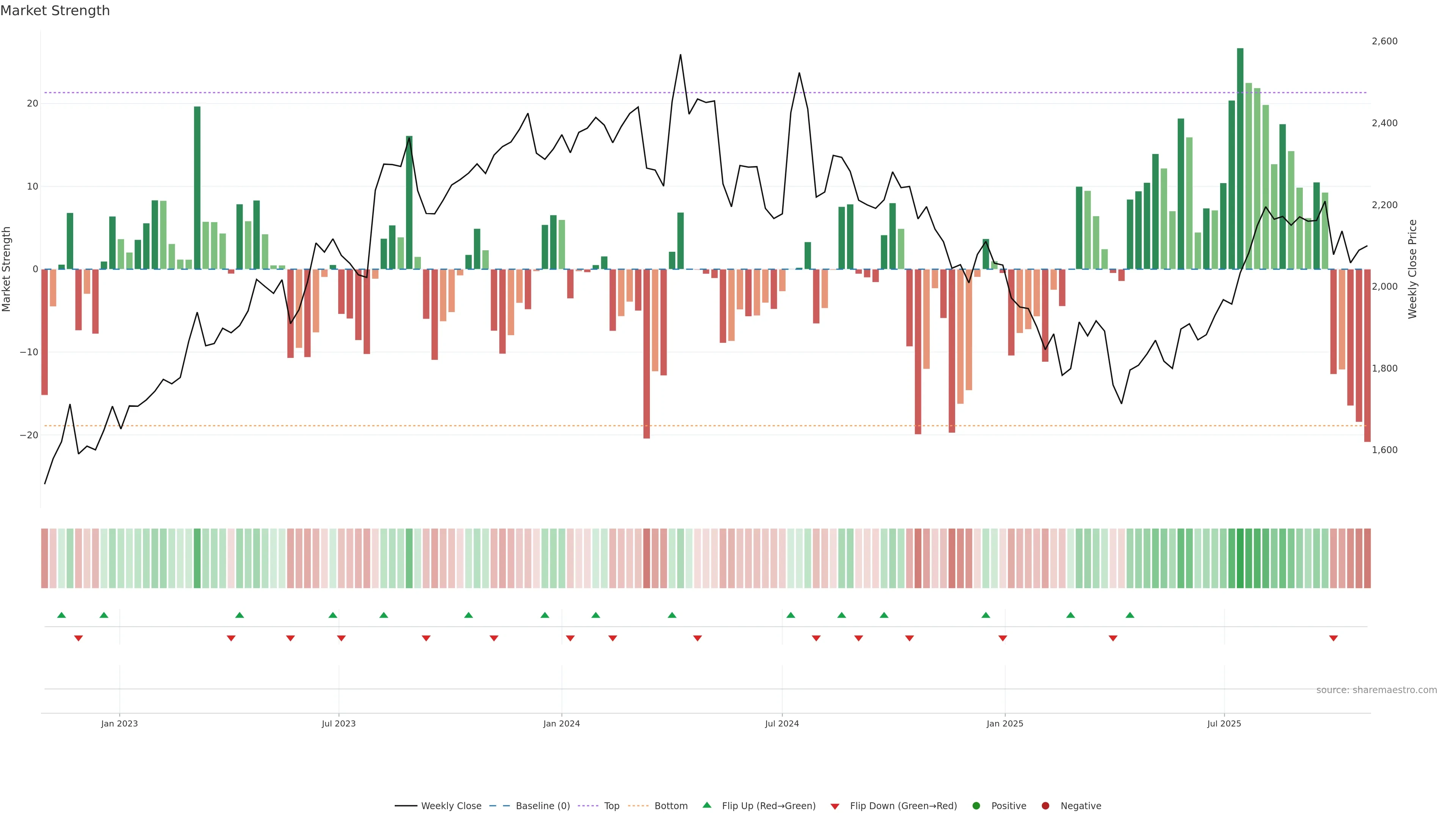The height and width of the screenshot is (819, 1456).
Task: Click the rightmost red Flip Down triangle marker
Action: (x=1334, y=638)
